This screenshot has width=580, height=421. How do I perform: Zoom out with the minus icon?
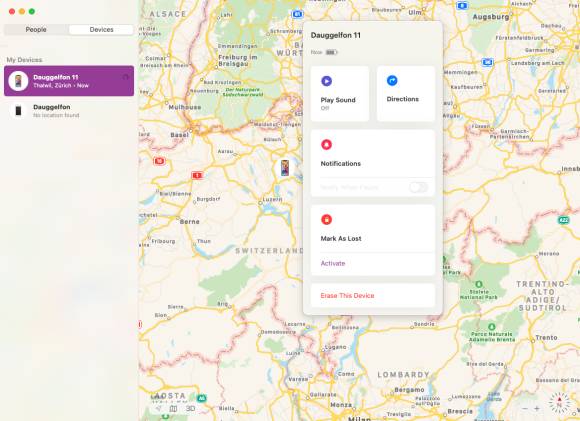pyautogui.click(x=525, y=408)
